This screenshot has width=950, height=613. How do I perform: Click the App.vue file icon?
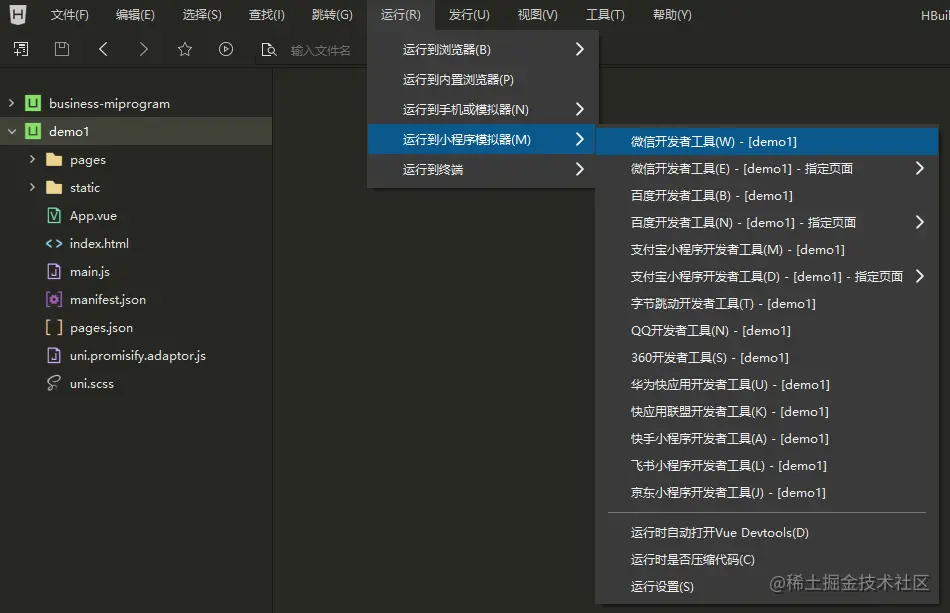point(54,215)
